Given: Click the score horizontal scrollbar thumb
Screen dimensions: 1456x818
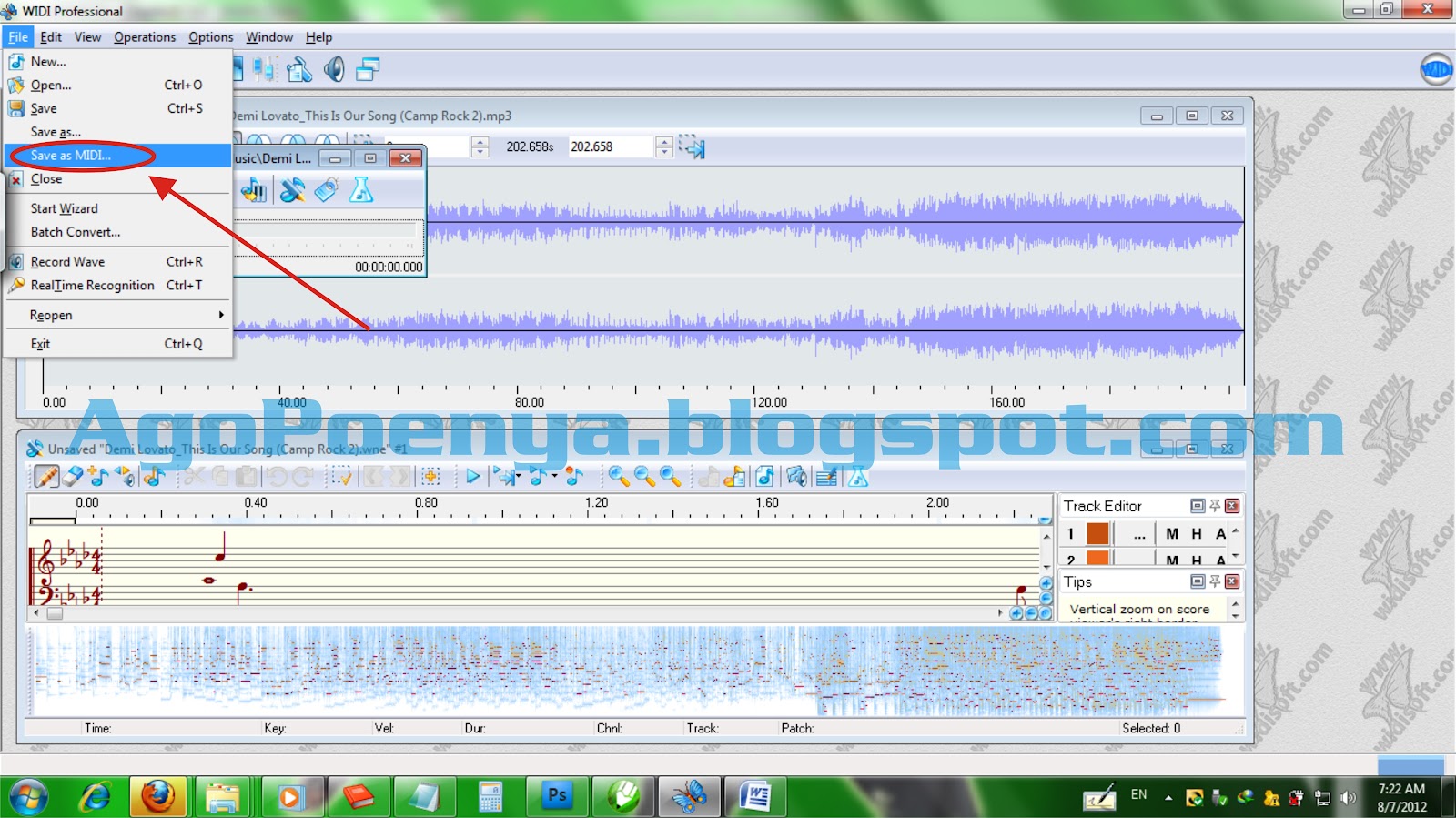Looking at the screenshot, I should point(55,613).
